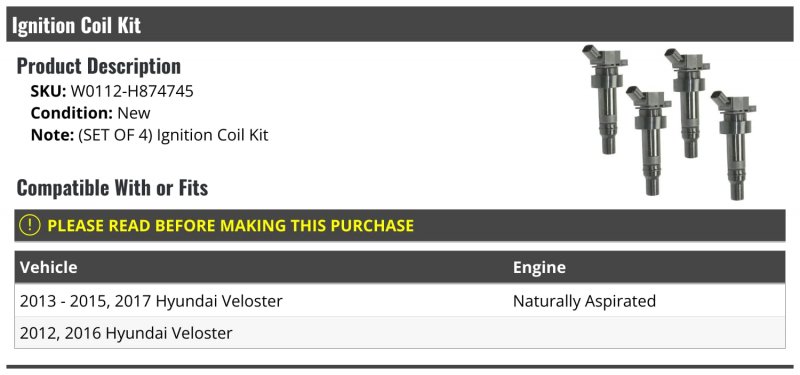Click the Compatible With or Fits heading
800x375 pixels.
pyautogui.click(x=112, y=188)
